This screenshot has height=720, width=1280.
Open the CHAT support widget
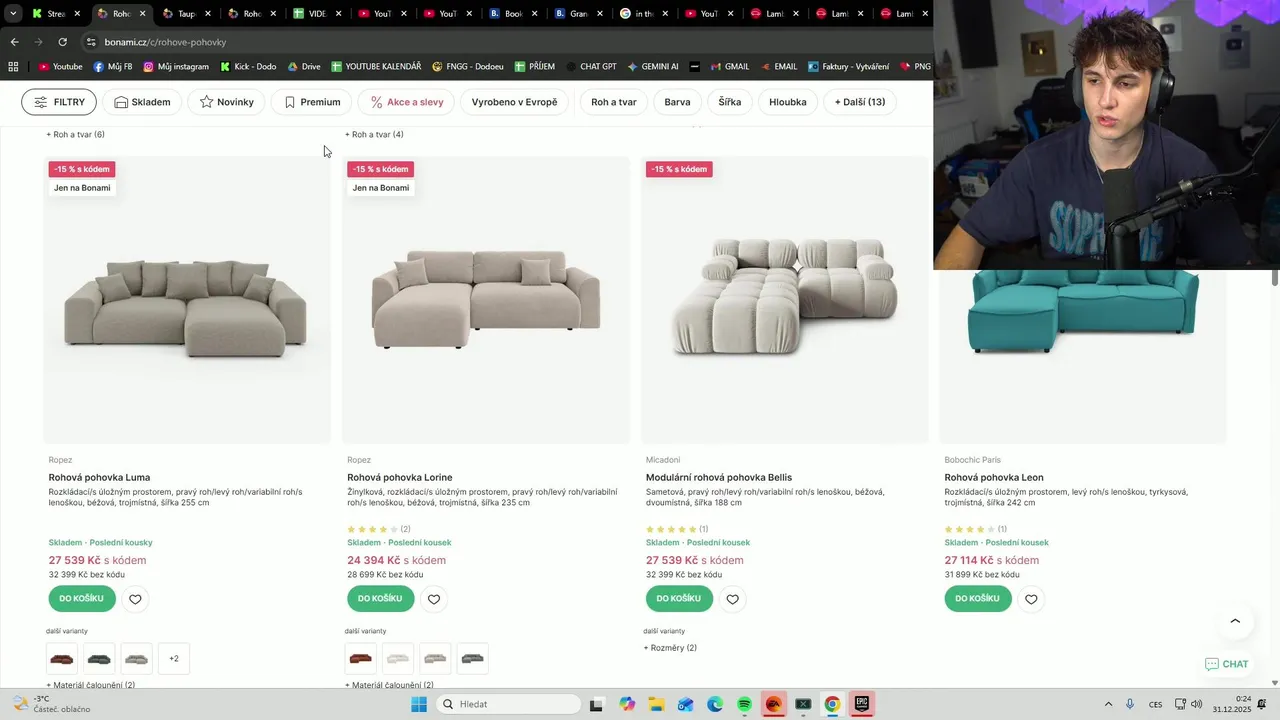tap(1227, 664)
